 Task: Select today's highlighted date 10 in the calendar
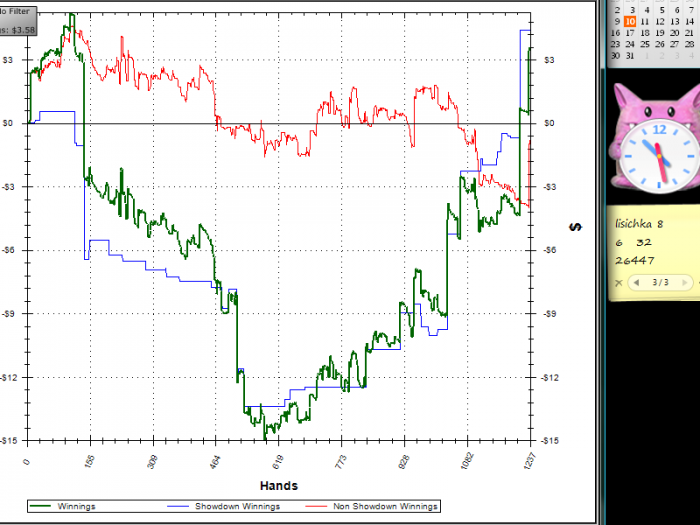coord(630,21)
